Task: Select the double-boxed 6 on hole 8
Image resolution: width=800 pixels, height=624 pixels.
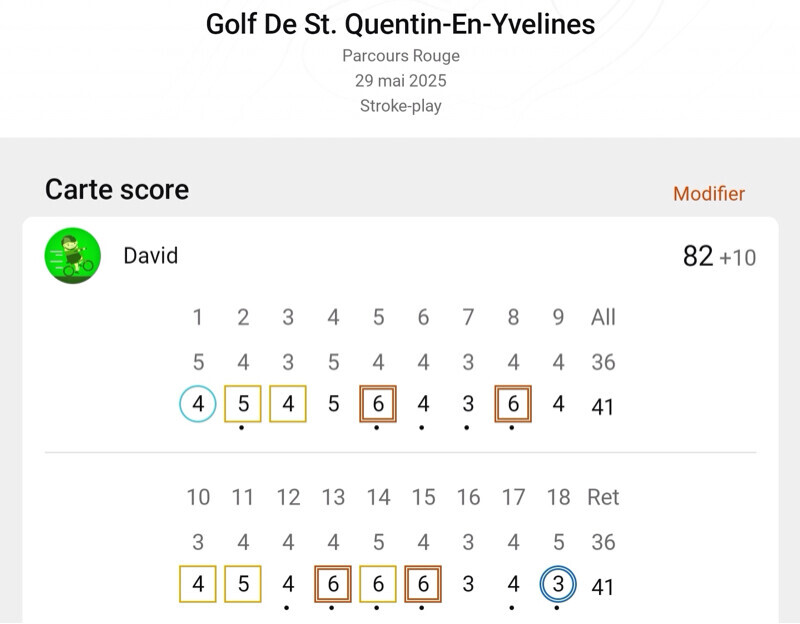Action: pyautogui.click(x=513, y=405)
